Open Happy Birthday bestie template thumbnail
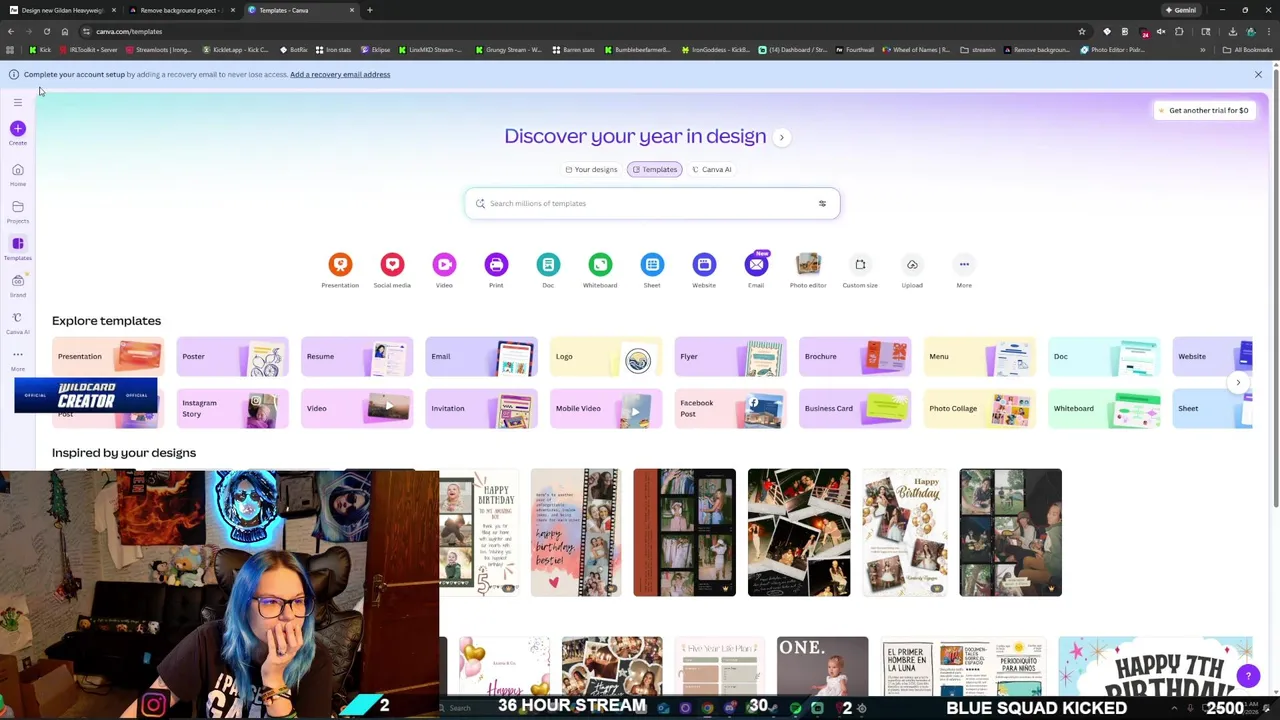Screen dimensions: 1280x720 coord(575,532)
